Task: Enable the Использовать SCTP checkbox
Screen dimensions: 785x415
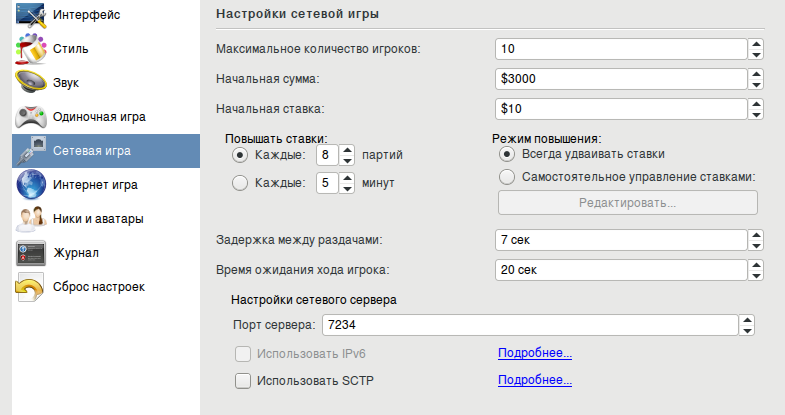Action: click(243, 381)
